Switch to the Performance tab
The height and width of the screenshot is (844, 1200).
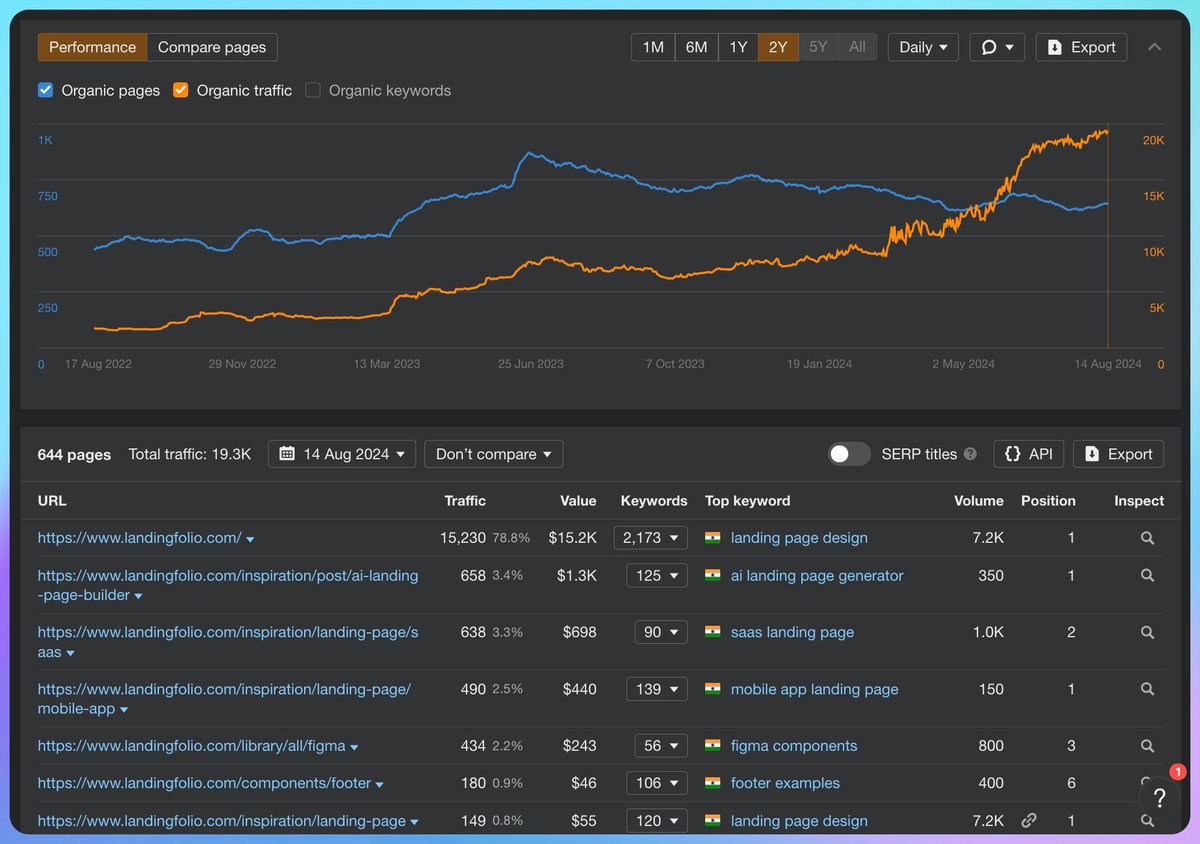pyautogui.click(x=92, y=47)
